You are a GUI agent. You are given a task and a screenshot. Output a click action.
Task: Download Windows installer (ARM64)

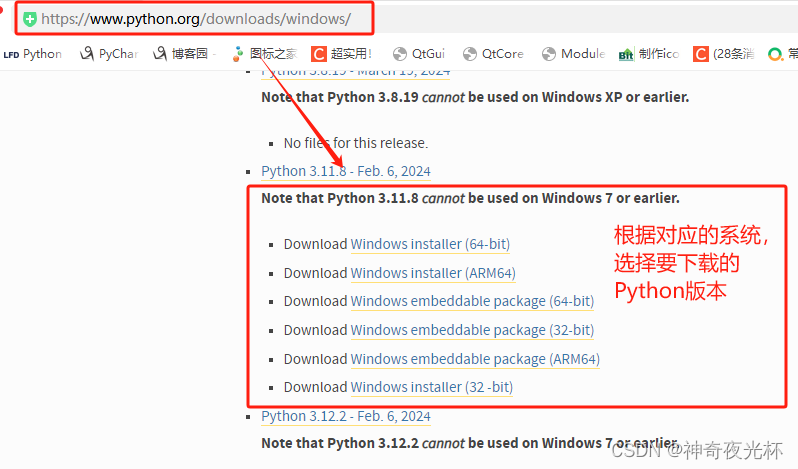432,273
